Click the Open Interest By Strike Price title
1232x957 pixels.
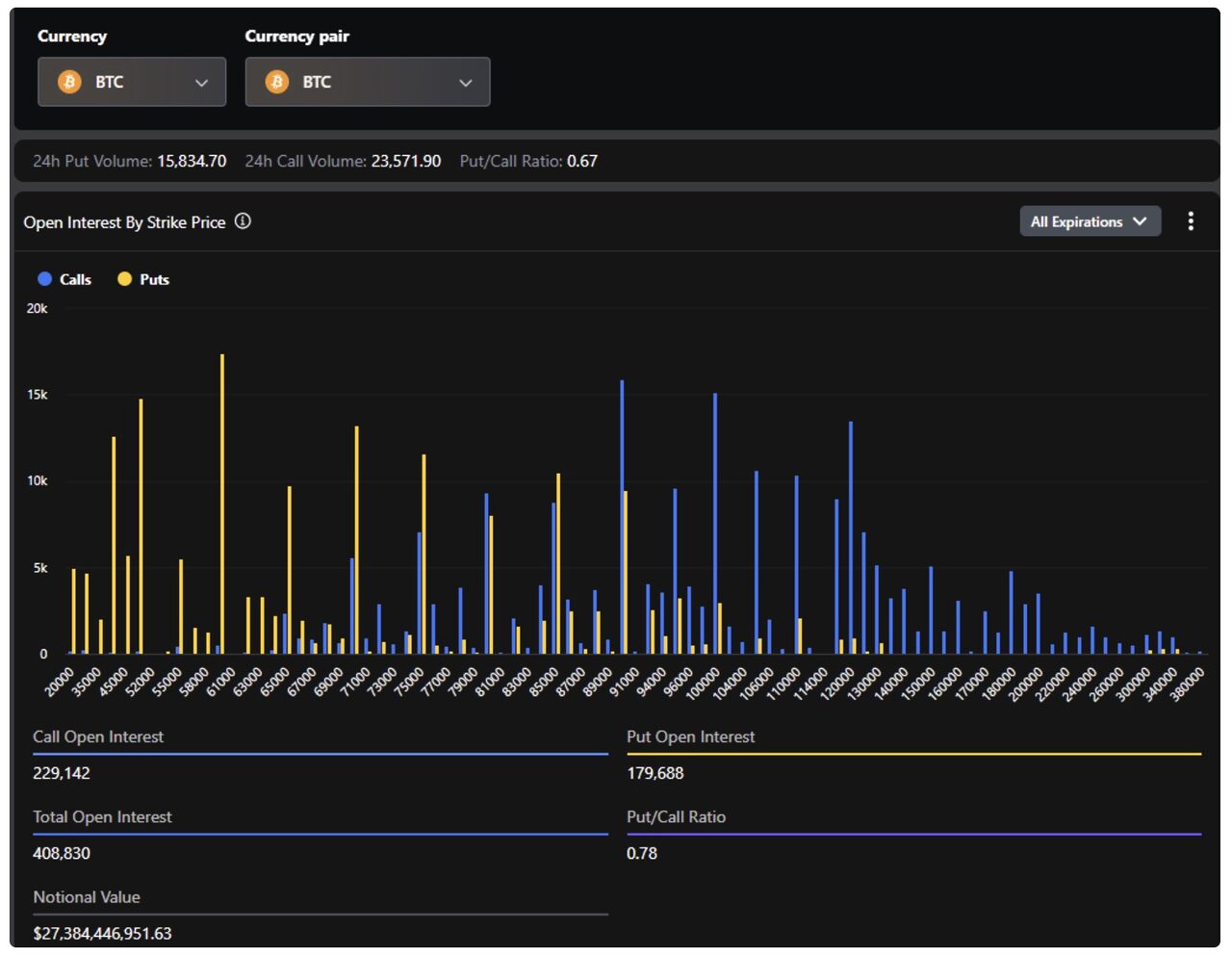coord(124,222)
